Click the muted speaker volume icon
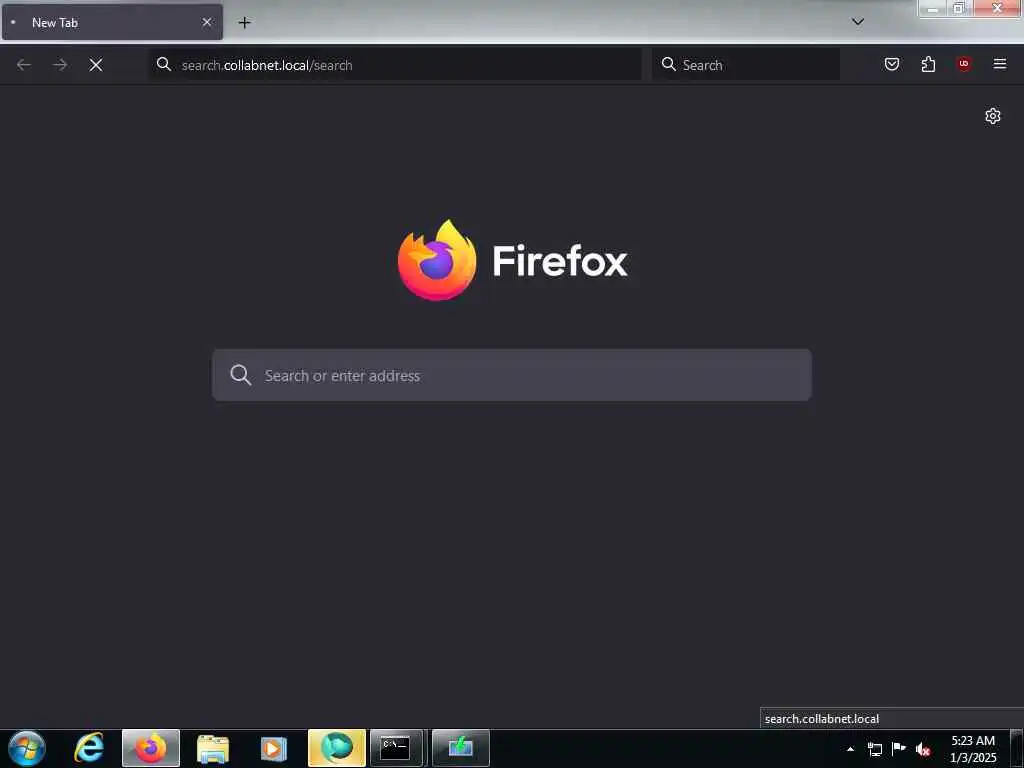Viewport: 1024px width, 768px height. click(x=923, y=749)
